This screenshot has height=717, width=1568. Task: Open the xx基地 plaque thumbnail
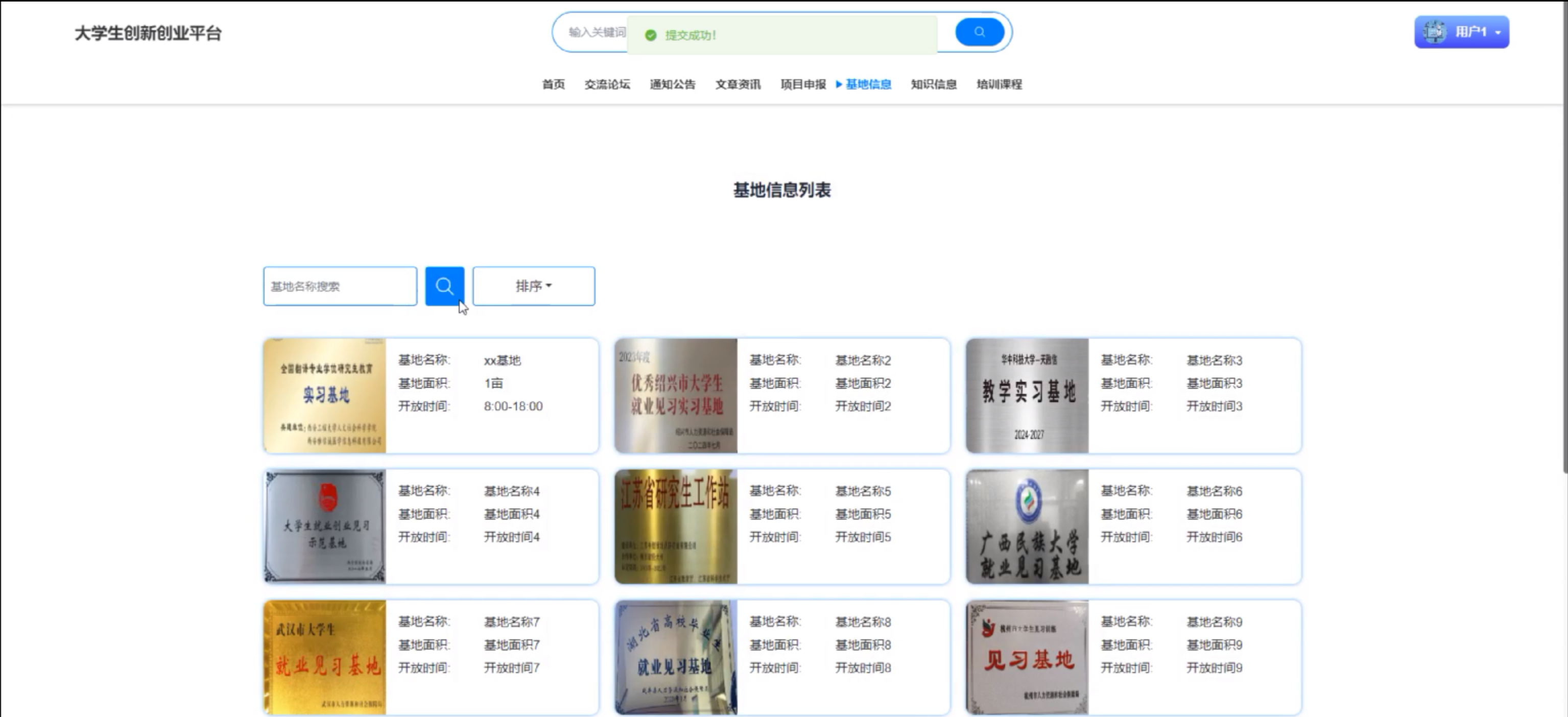325,395
